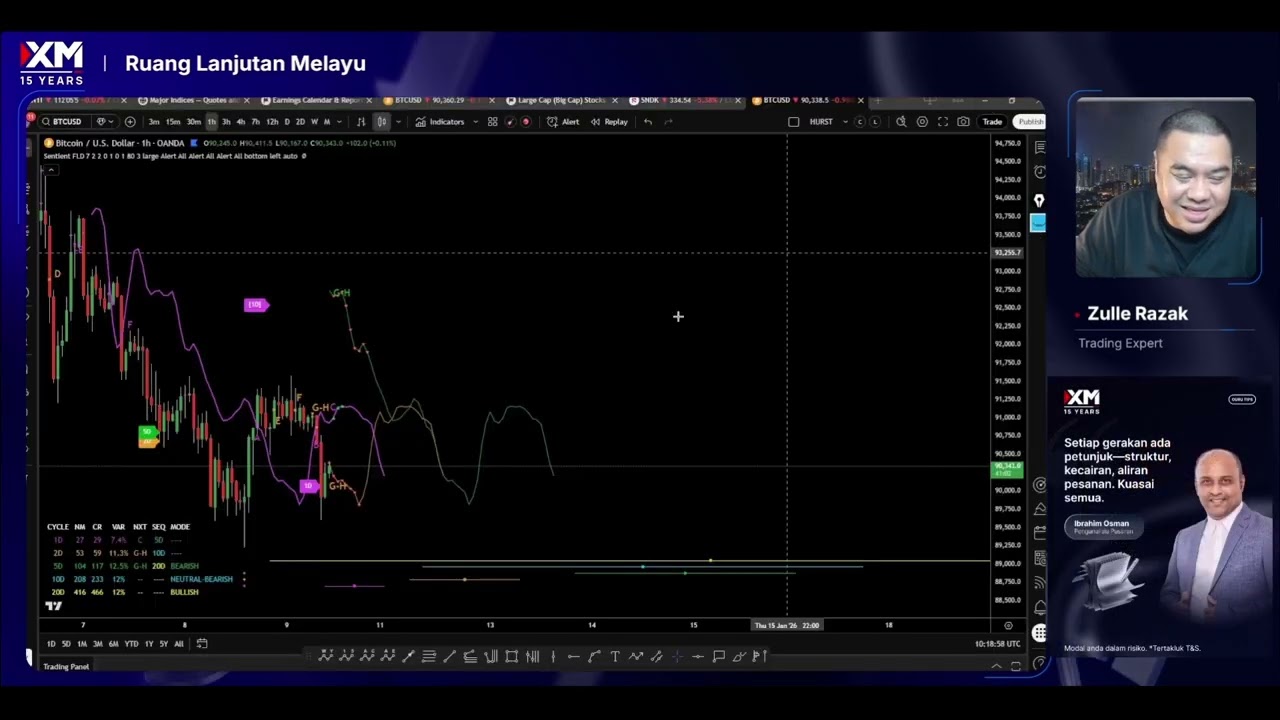Open the quick search icon
The image size is (1280, 720).
(x=901, y=122)
